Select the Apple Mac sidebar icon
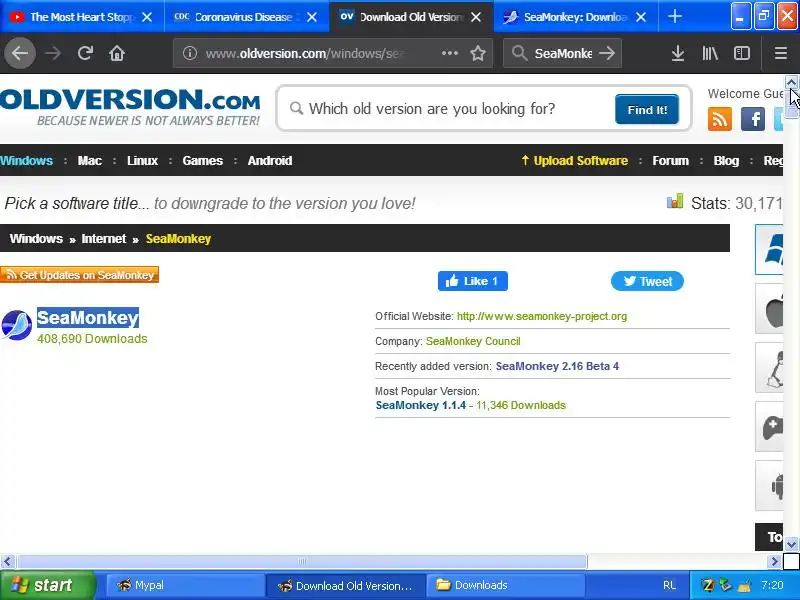Viewport: 800px width, 600px height. pyautogui.click(x=769, y=309)
